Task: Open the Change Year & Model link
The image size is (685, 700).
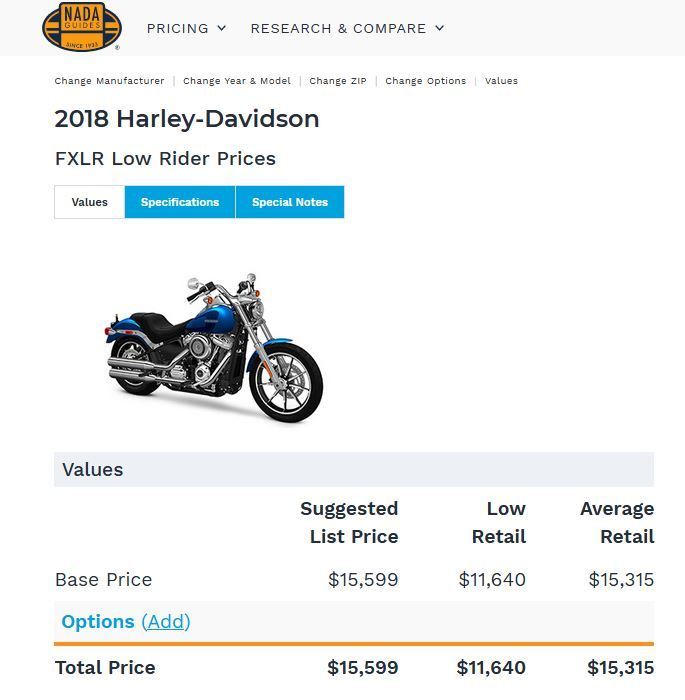Action: point(237,81)
